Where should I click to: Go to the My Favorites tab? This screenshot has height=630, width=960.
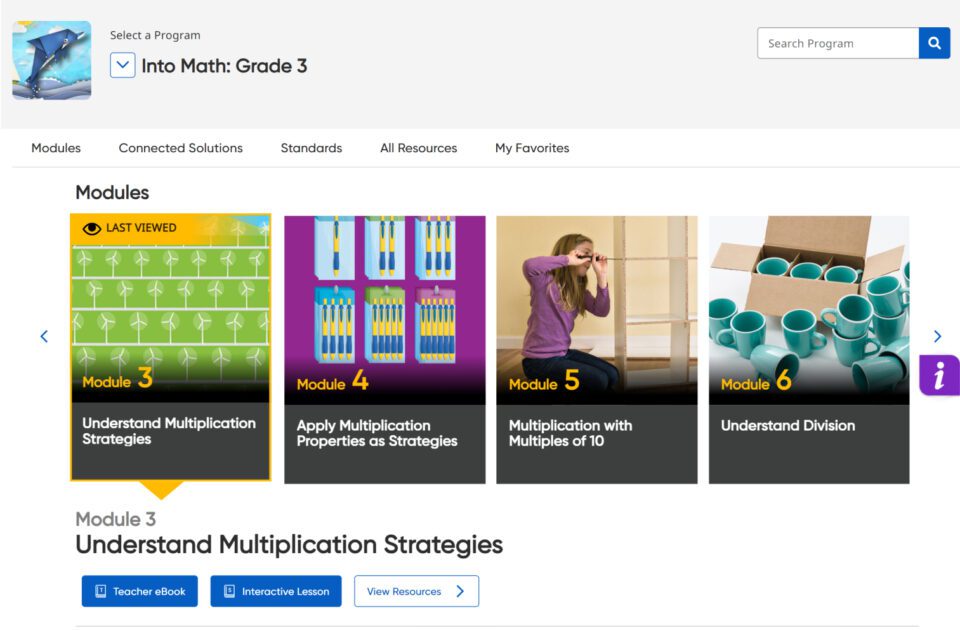click(532, 148)
